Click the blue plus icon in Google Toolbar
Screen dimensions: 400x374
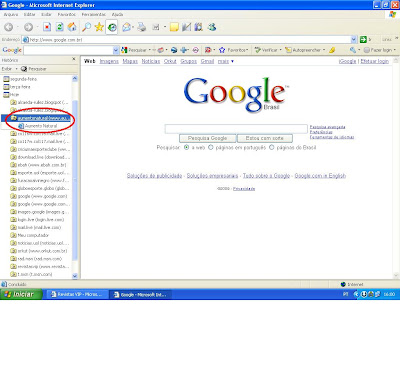point(184,50)
